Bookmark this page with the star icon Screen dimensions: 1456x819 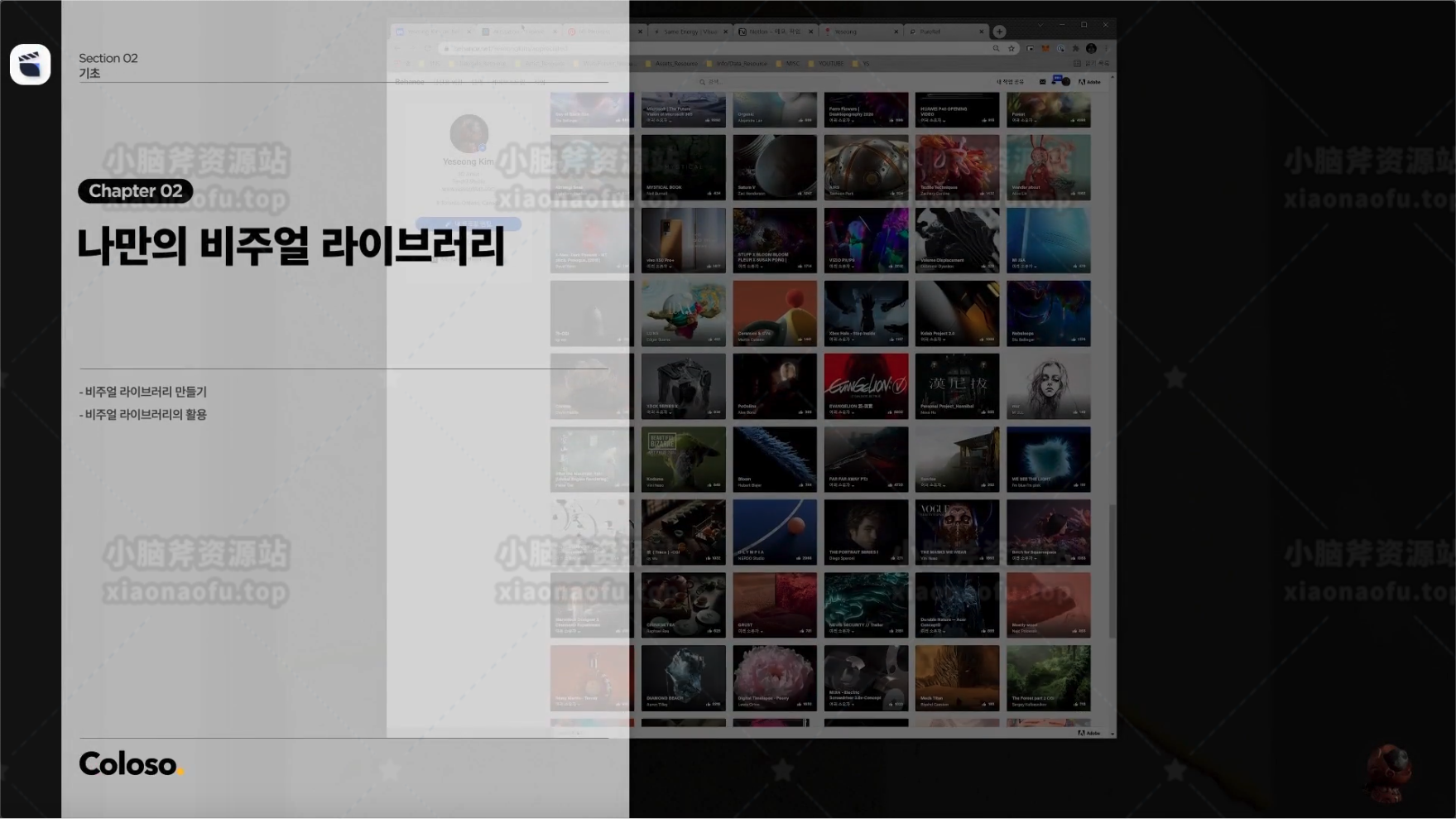pyautogui.click(x=1012, y=49)
